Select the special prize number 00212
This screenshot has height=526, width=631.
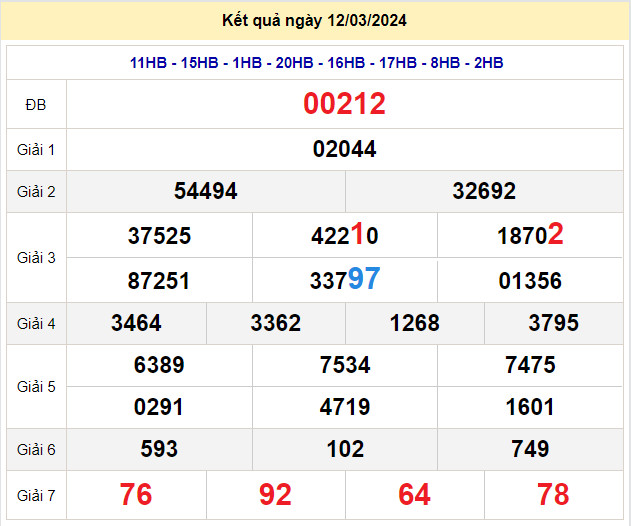[344, 104]
